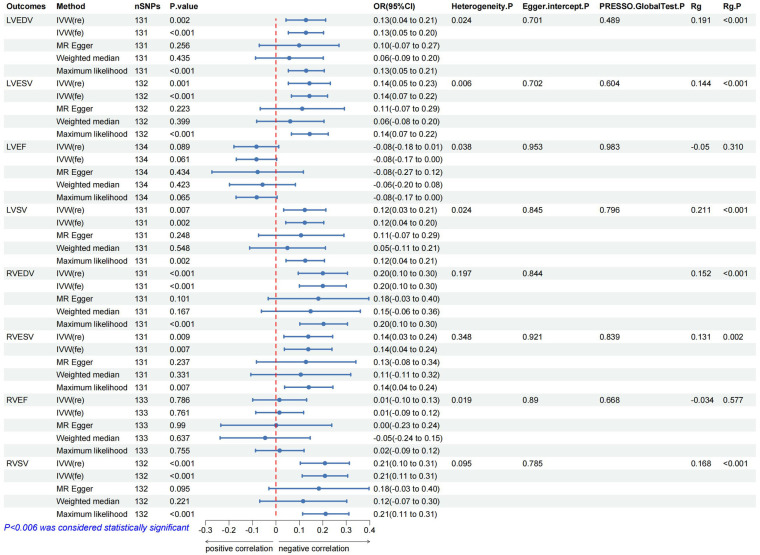760x555 pixels.
Task: Click the blue statistical significance footnote
Action: tap(96, 527)
